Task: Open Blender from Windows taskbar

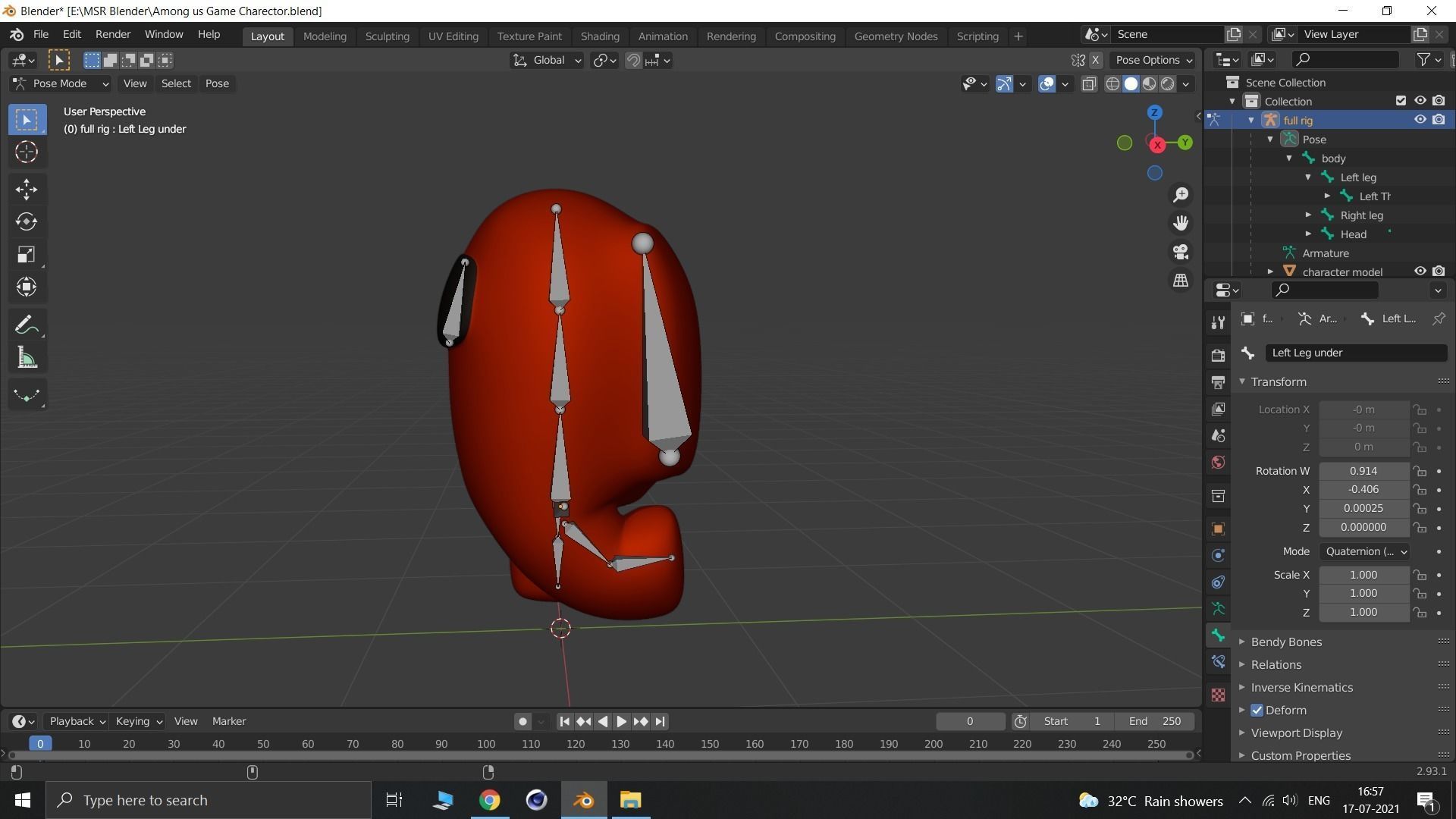Action: pyautogui.click(x=583, y=800)
